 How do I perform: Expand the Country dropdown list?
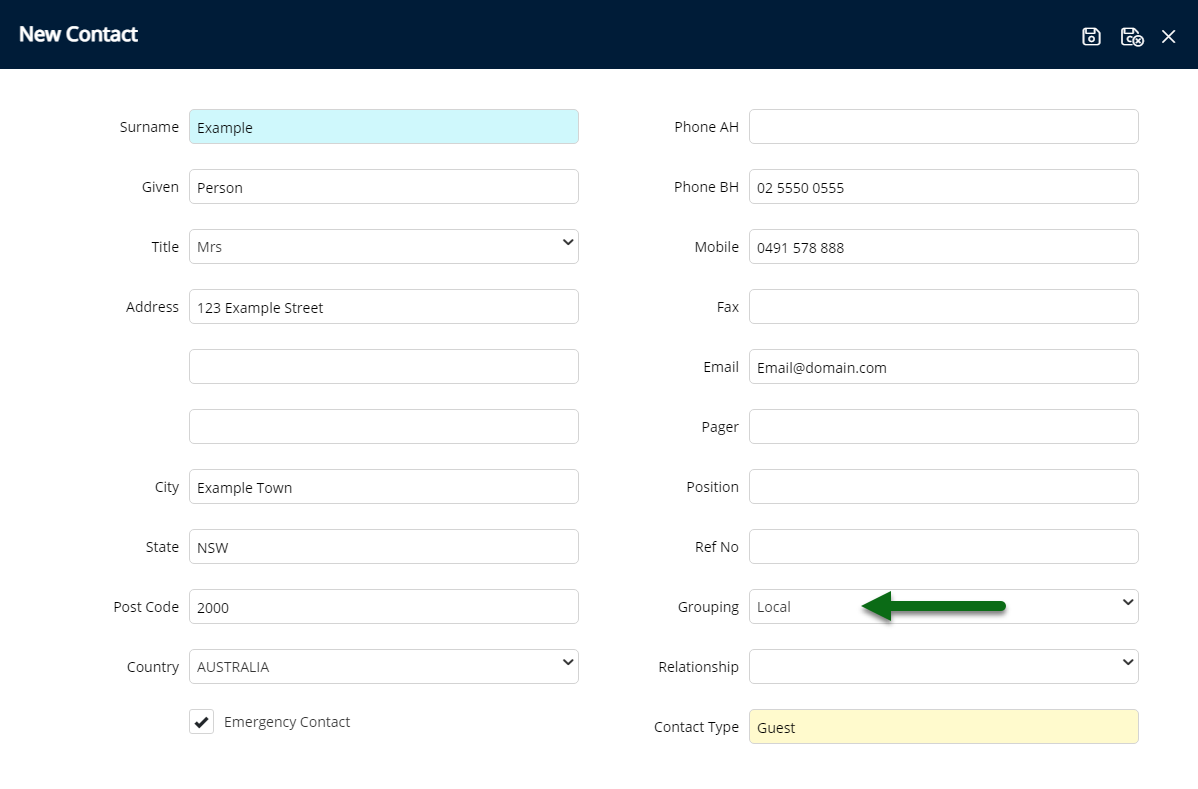[383, 667]
